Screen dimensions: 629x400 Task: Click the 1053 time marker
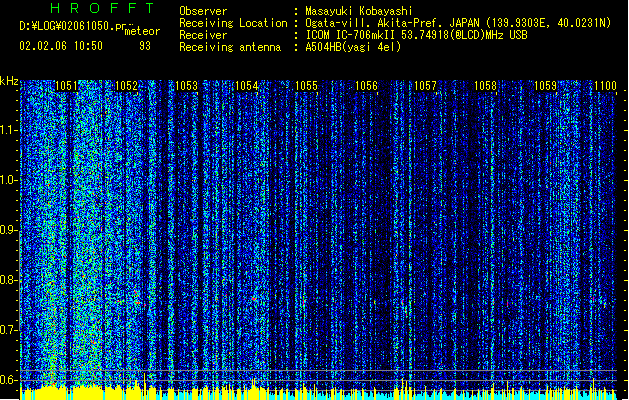[187, 86]
